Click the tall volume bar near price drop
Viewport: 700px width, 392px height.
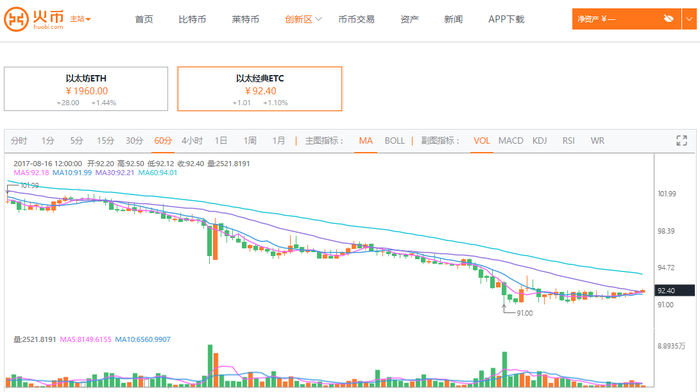(210, 366)
